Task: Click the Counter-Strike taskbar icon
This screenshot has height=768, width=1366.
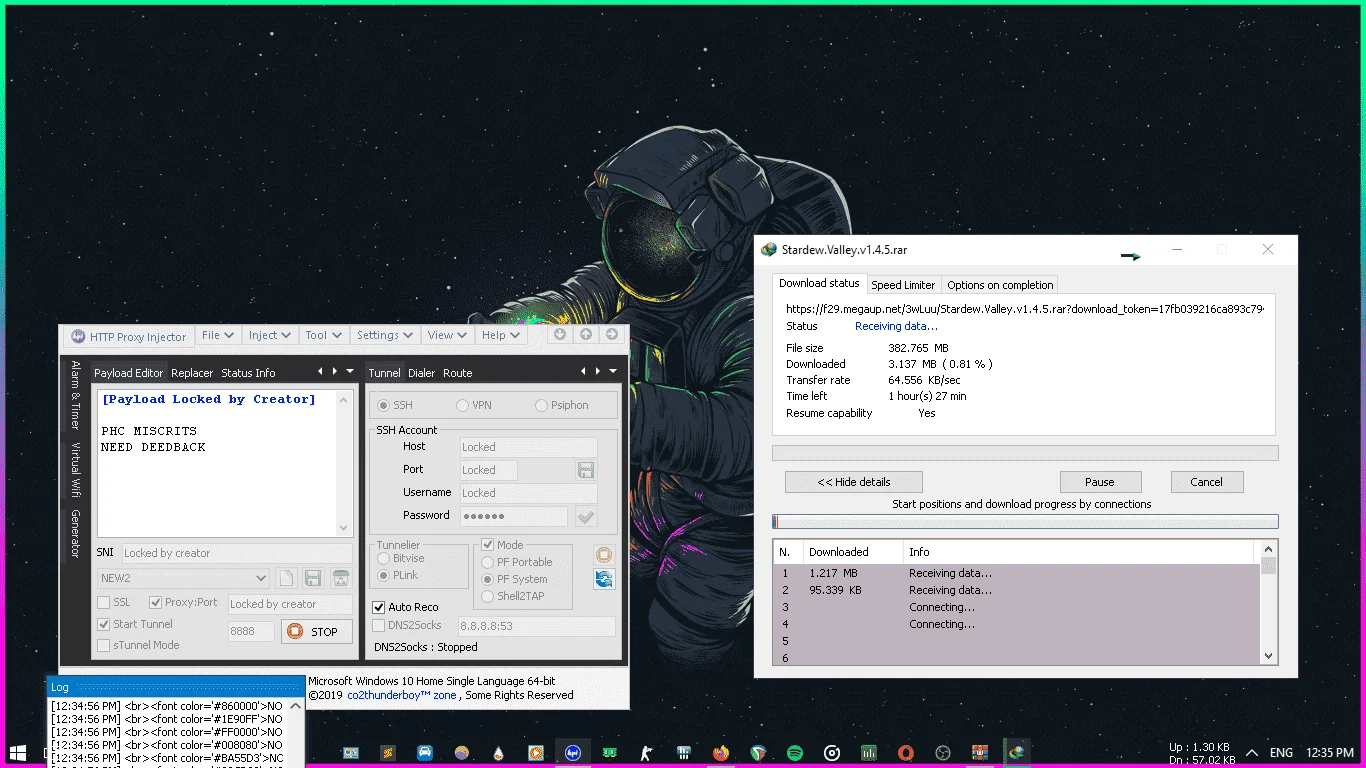Action: point(647,752)
